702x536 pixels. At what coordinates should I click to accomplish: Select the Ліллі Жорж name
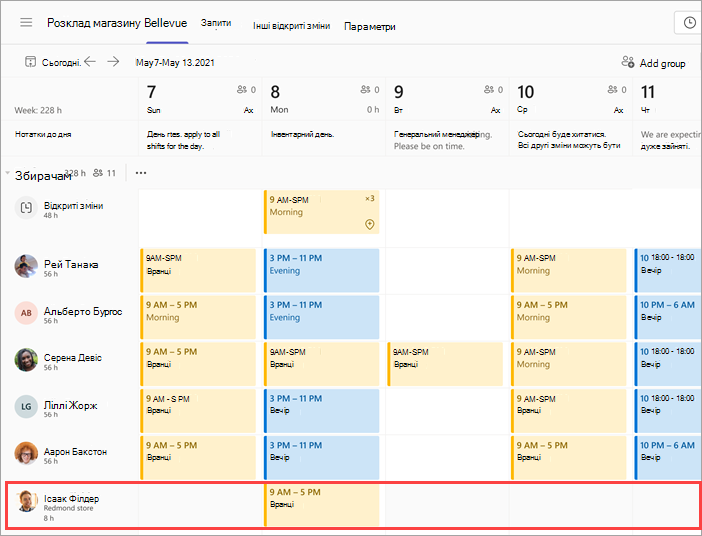70,405
